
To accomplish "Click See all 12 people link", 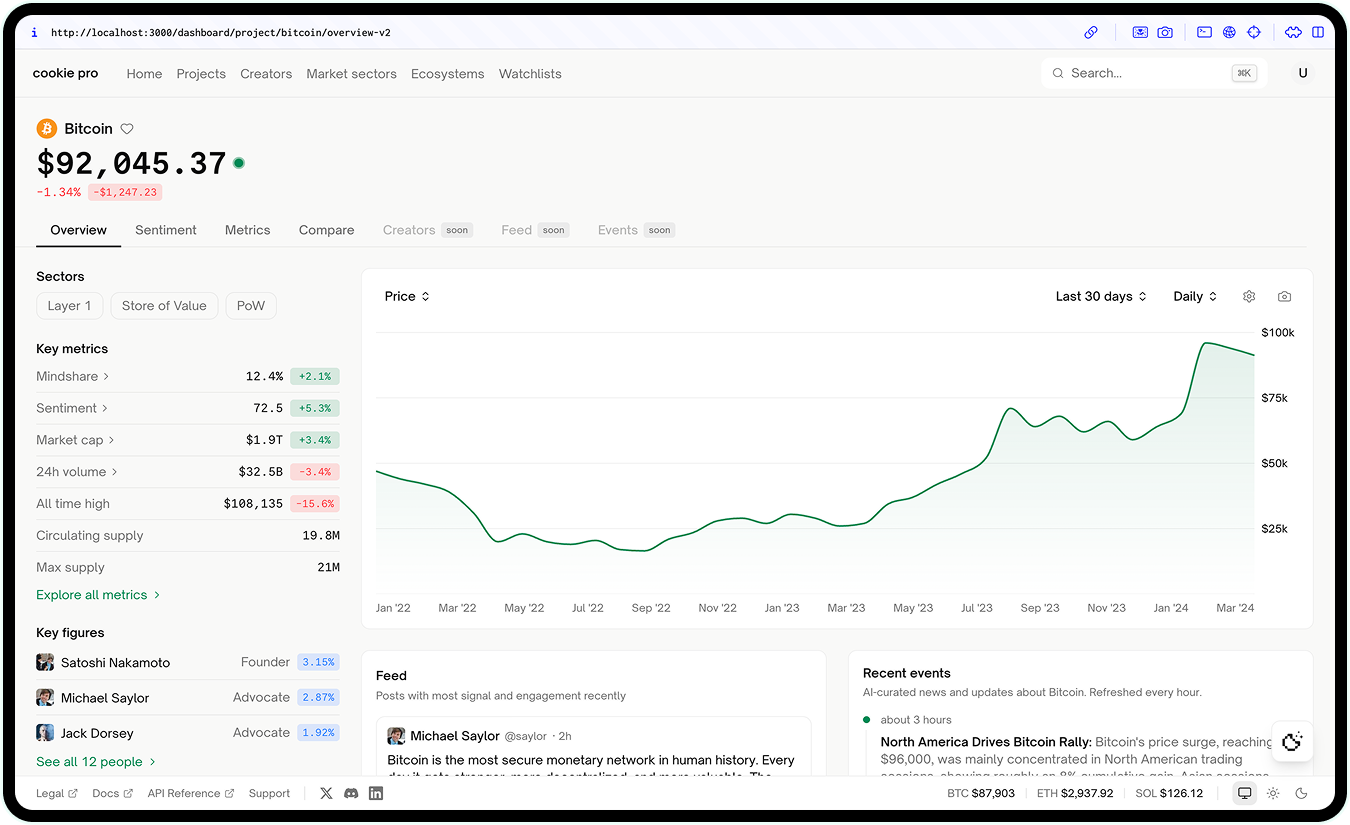I will click(96, 762).
